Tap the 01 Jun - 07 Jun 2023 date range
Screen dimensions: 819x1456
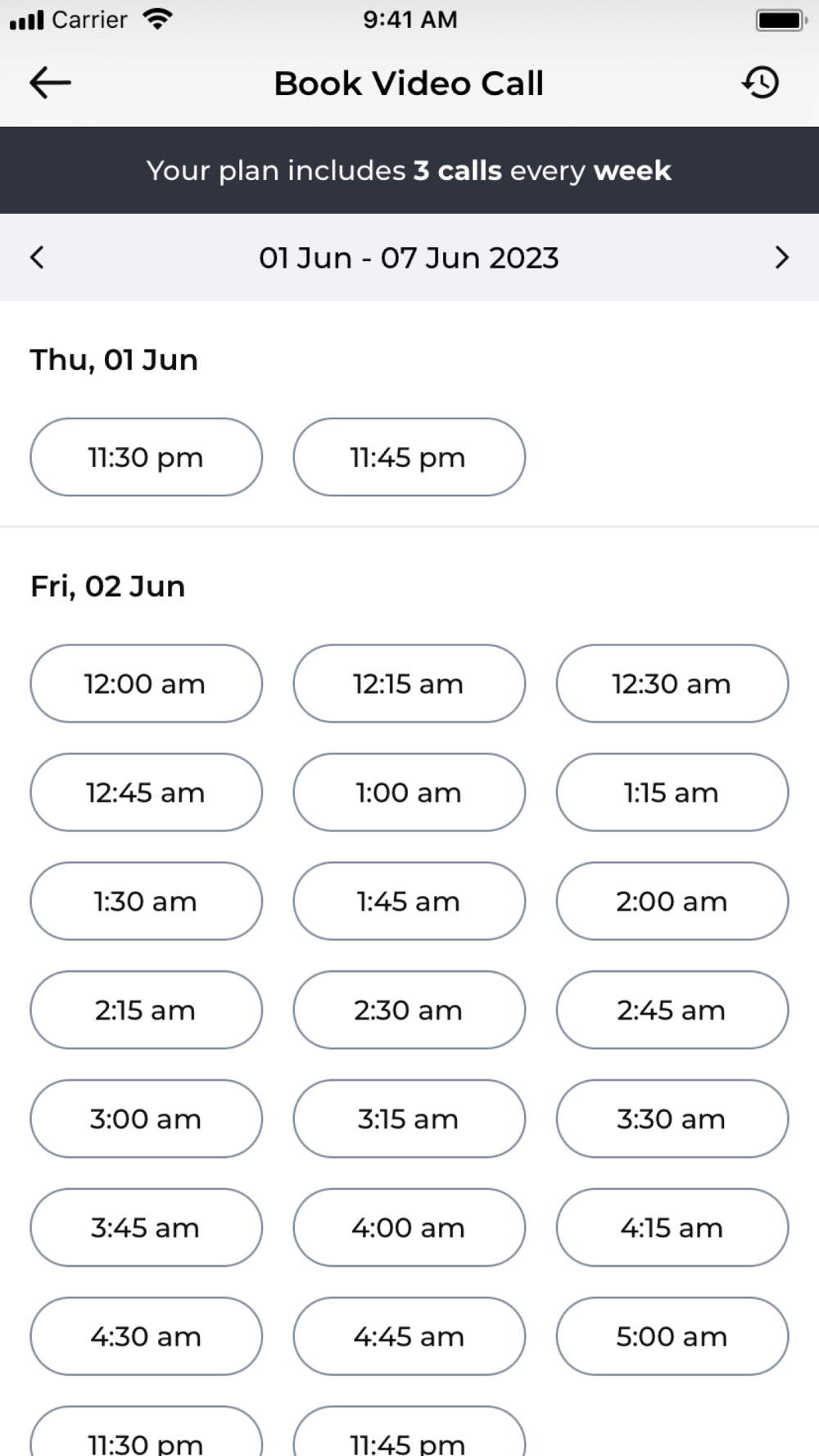(409, 258)
